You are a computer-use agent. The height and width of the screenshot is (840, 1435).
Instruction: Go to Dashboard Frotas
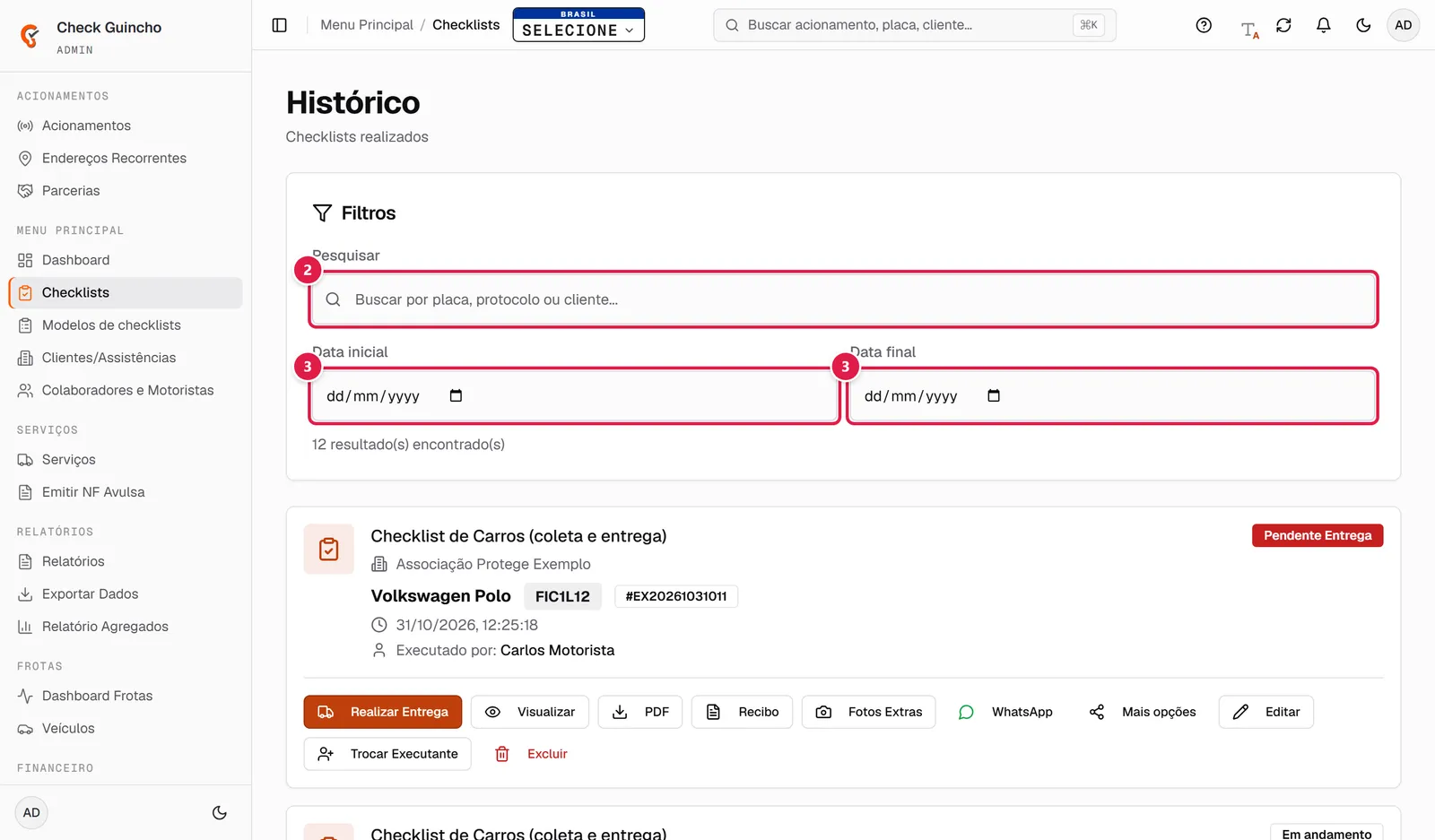point(126,696)
